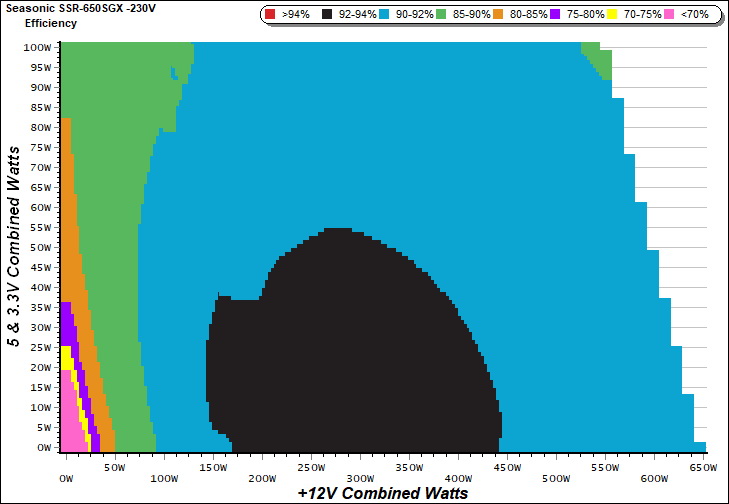Click the black 92-94% legend swatch

tap(328, 15)
